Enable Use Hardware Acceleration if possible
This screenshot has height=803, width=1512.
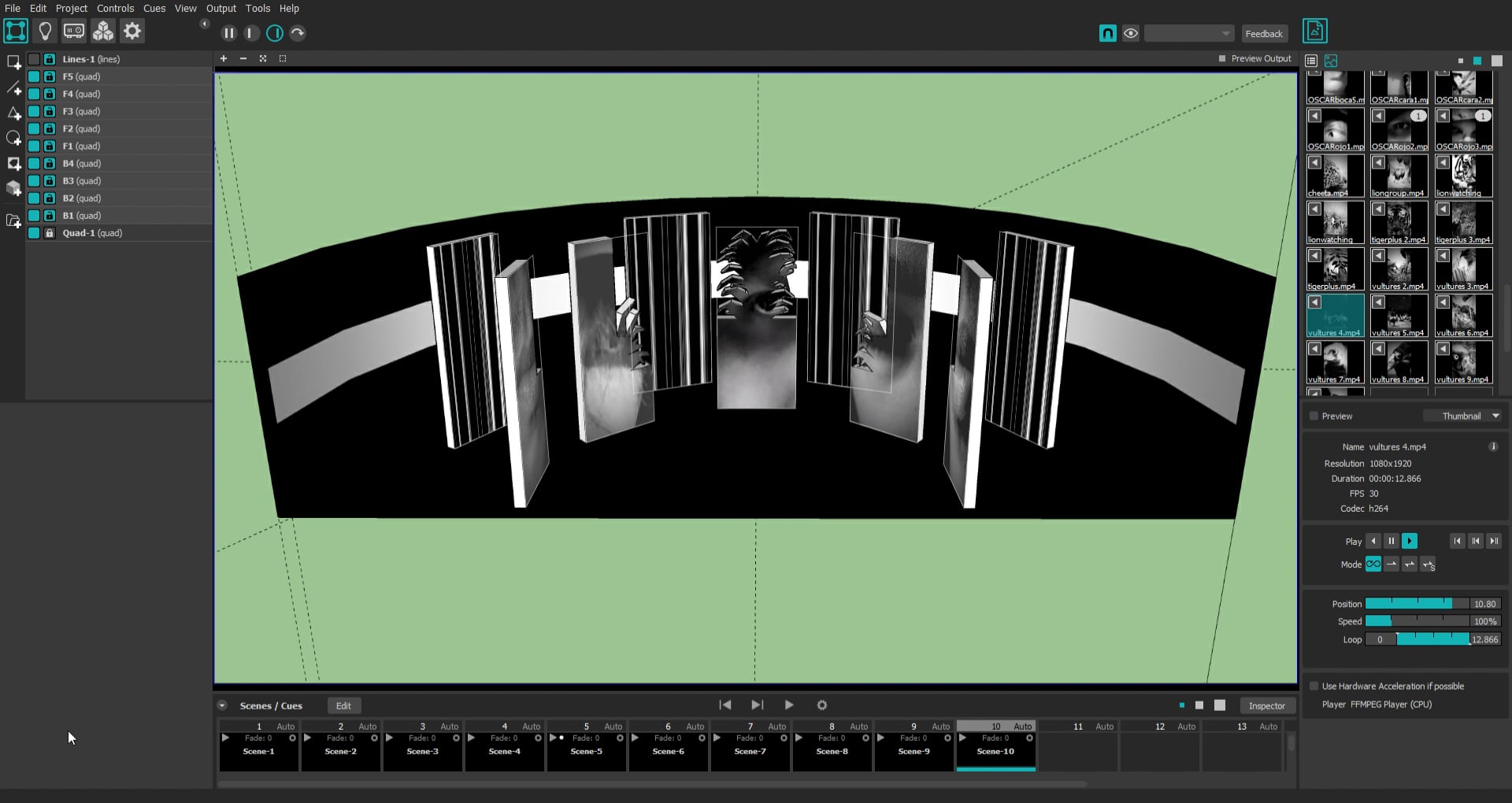pos(1313,686)
